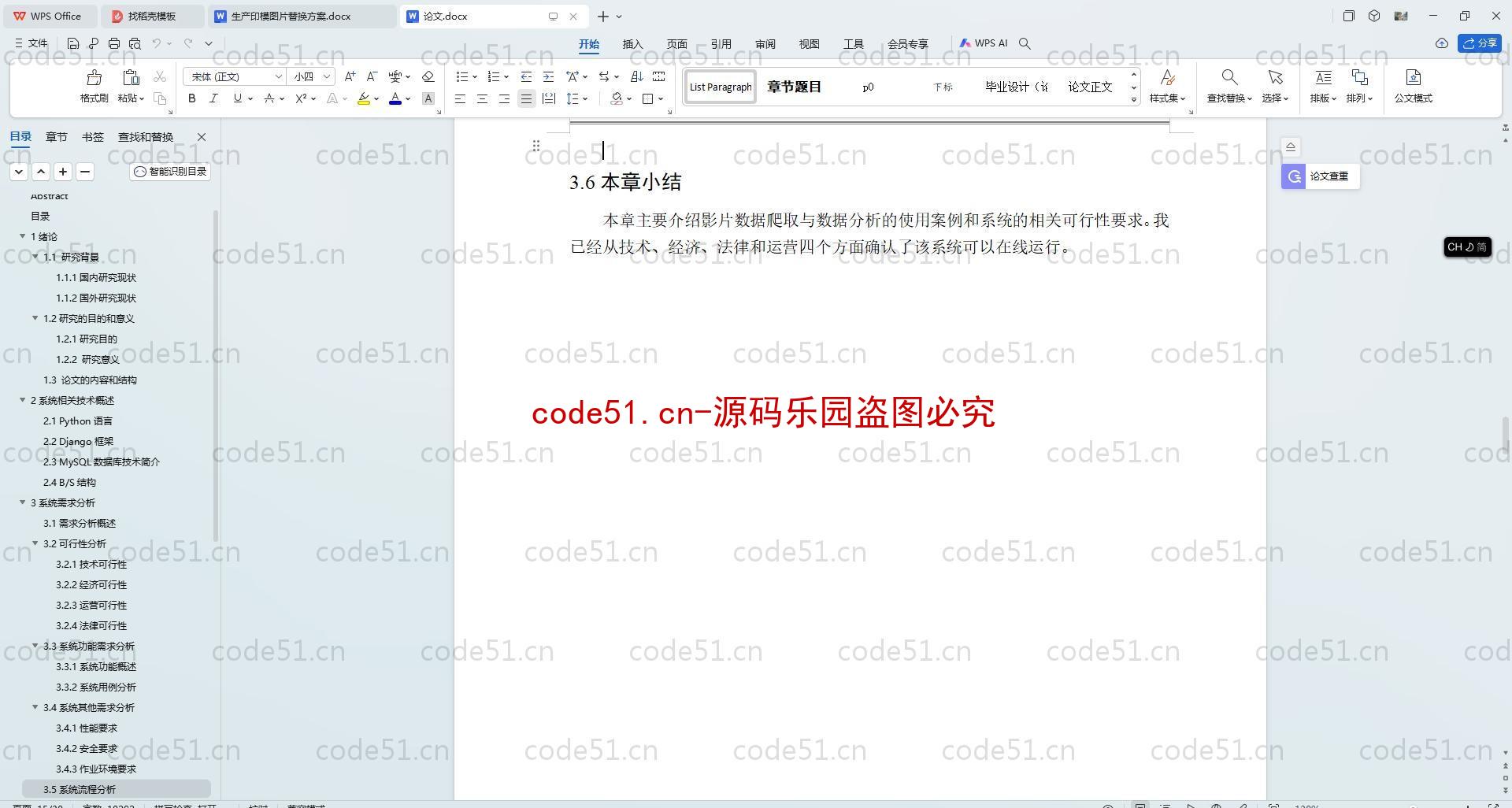Close the navigation pane with X
This screenshot has height=808, width=1512.
click(202, 137)
